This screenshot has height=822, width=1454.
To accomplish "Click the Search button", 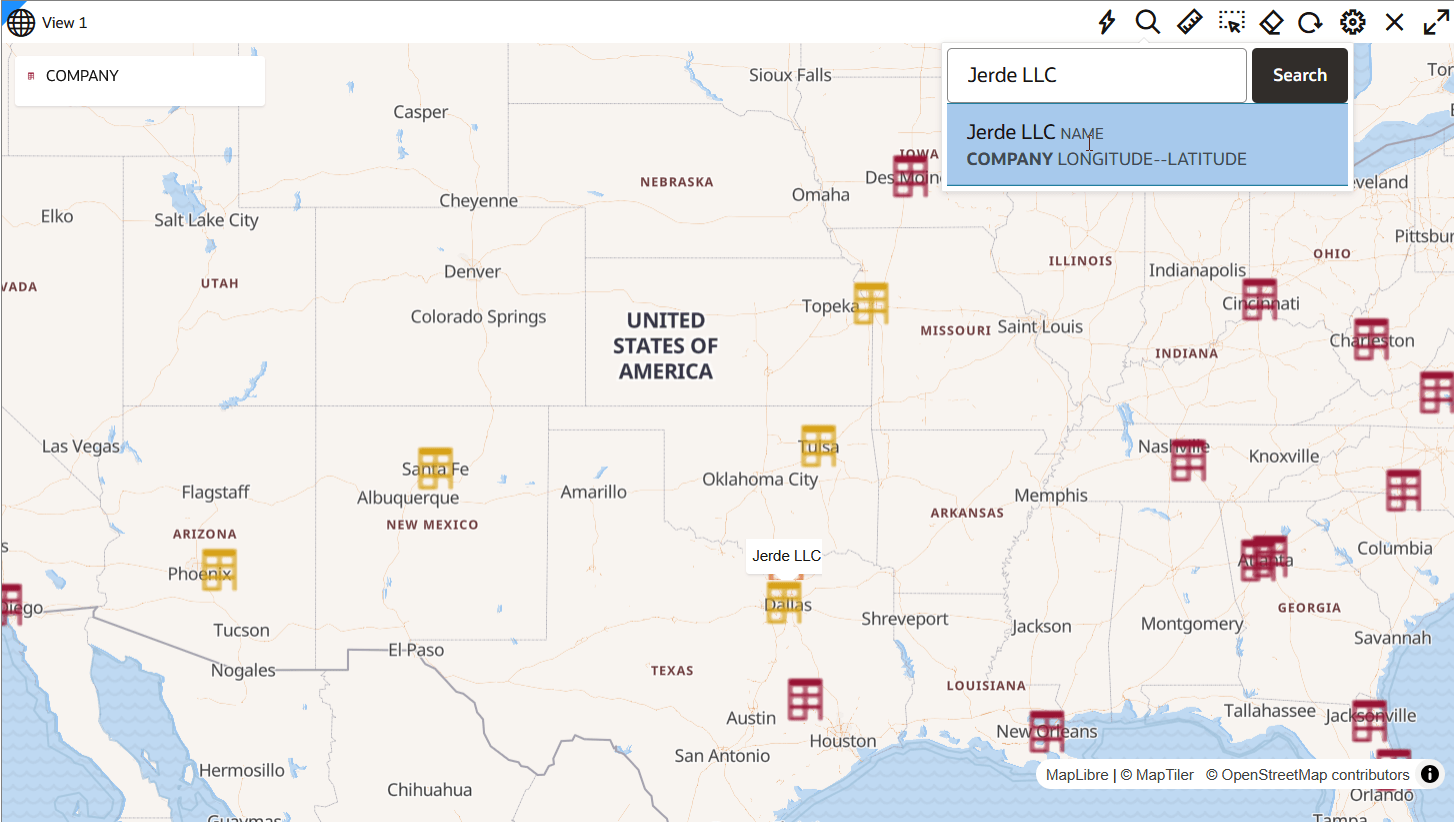I will (x=1300, y=75).
